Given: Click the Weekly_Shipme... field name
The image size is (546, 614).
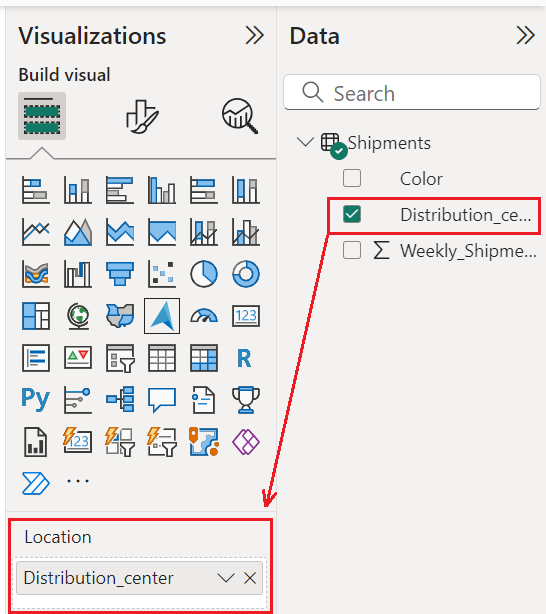Looking at the screenshot, I should tap(468, 251).
